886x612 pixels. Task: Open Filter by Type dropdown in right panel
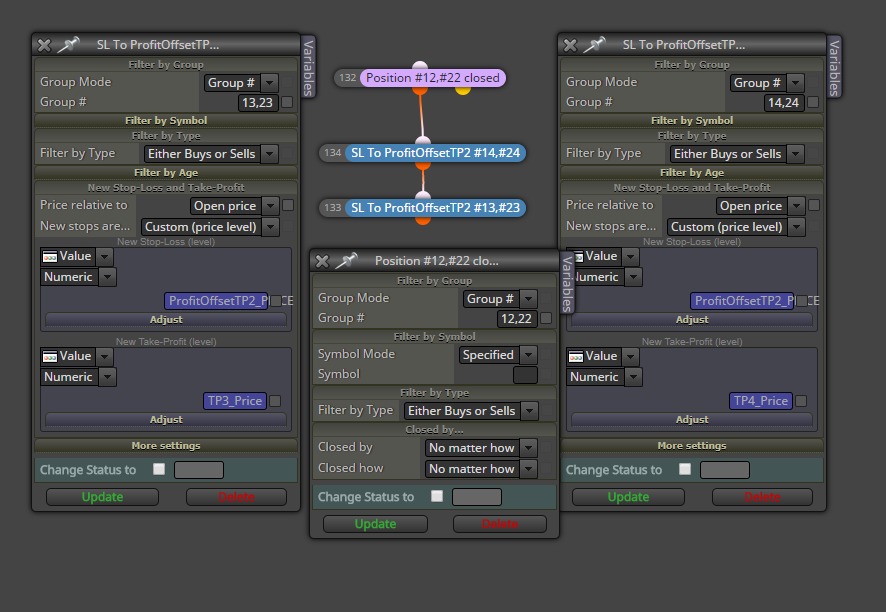point(796,154)
